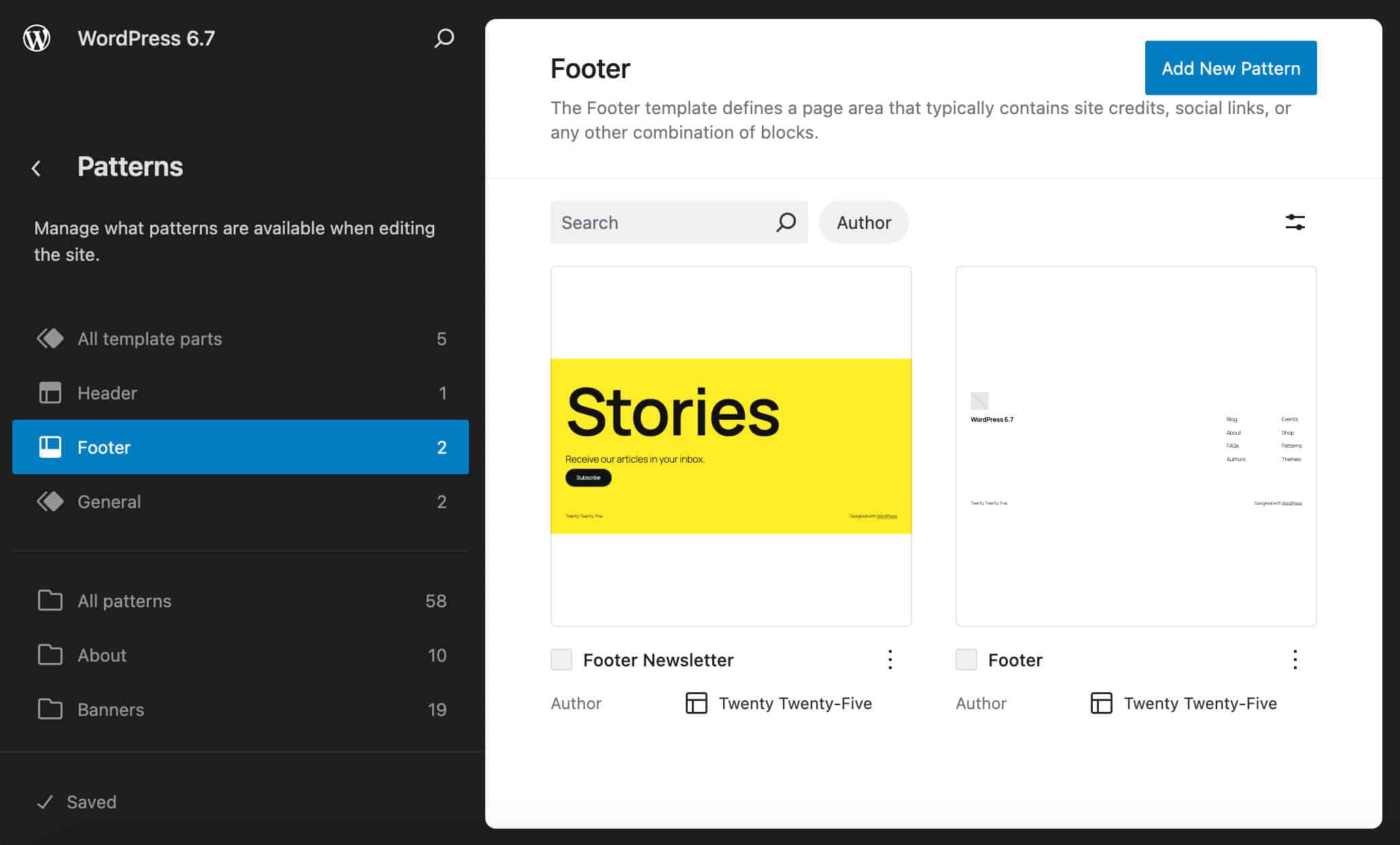Open the Author filter dropdown
The height and width of the screenshot is (845, 1400).
(864, 222)
